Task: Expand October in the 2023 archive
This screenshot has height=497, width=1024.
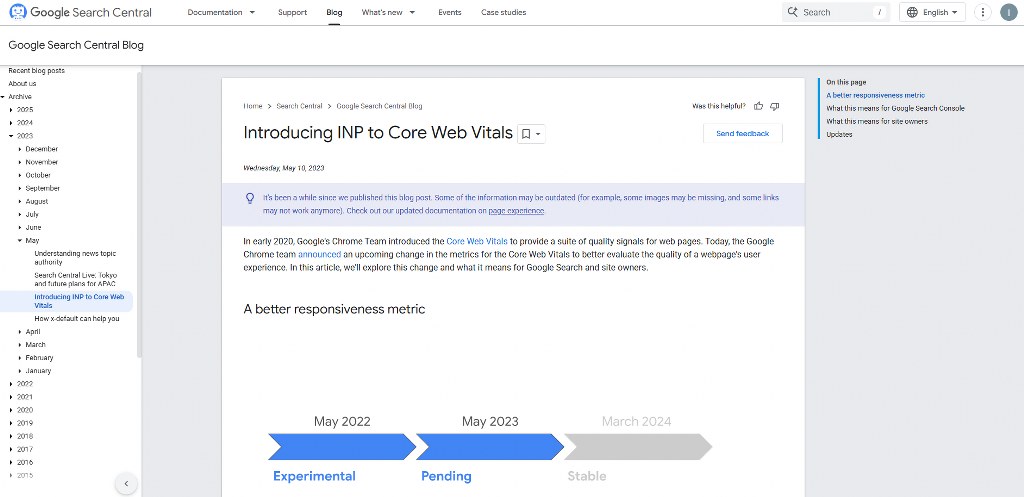Action: click(x=20, y=175)
